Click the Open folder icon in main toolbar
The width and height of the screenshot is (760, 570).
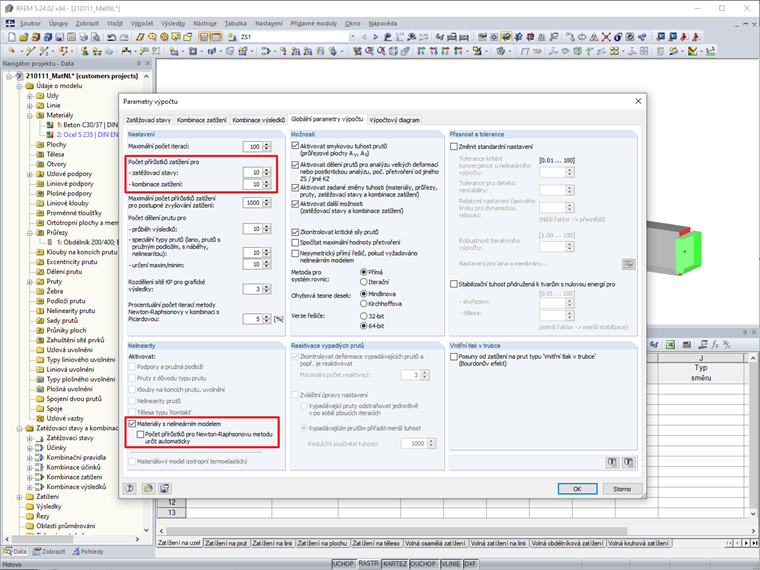(25, 37)
